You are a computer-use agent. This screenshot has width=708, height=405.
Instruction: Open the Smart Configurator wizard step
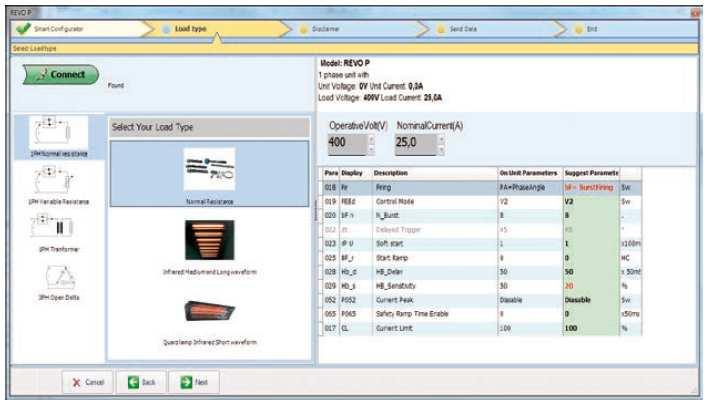[x=79, y=29]
